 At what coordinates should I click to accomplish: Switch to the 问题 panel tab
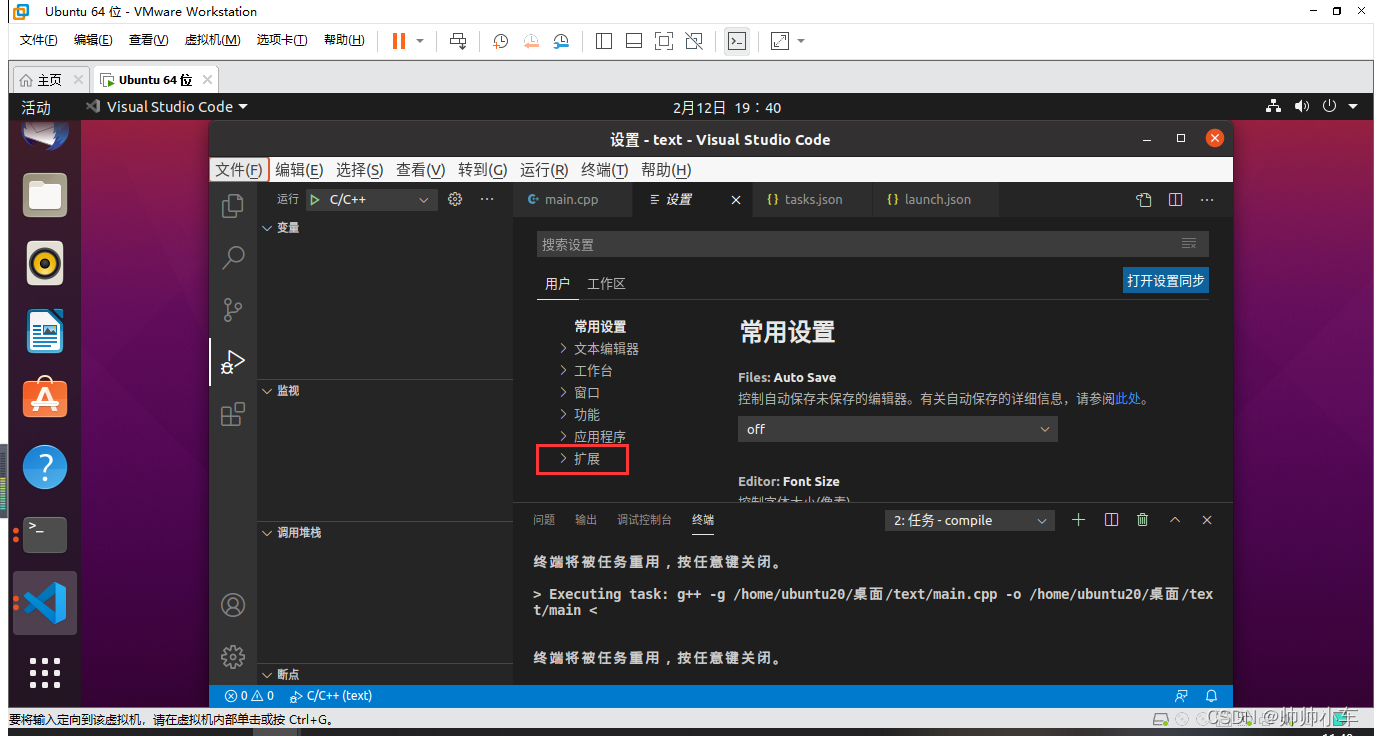pos(544,520)
